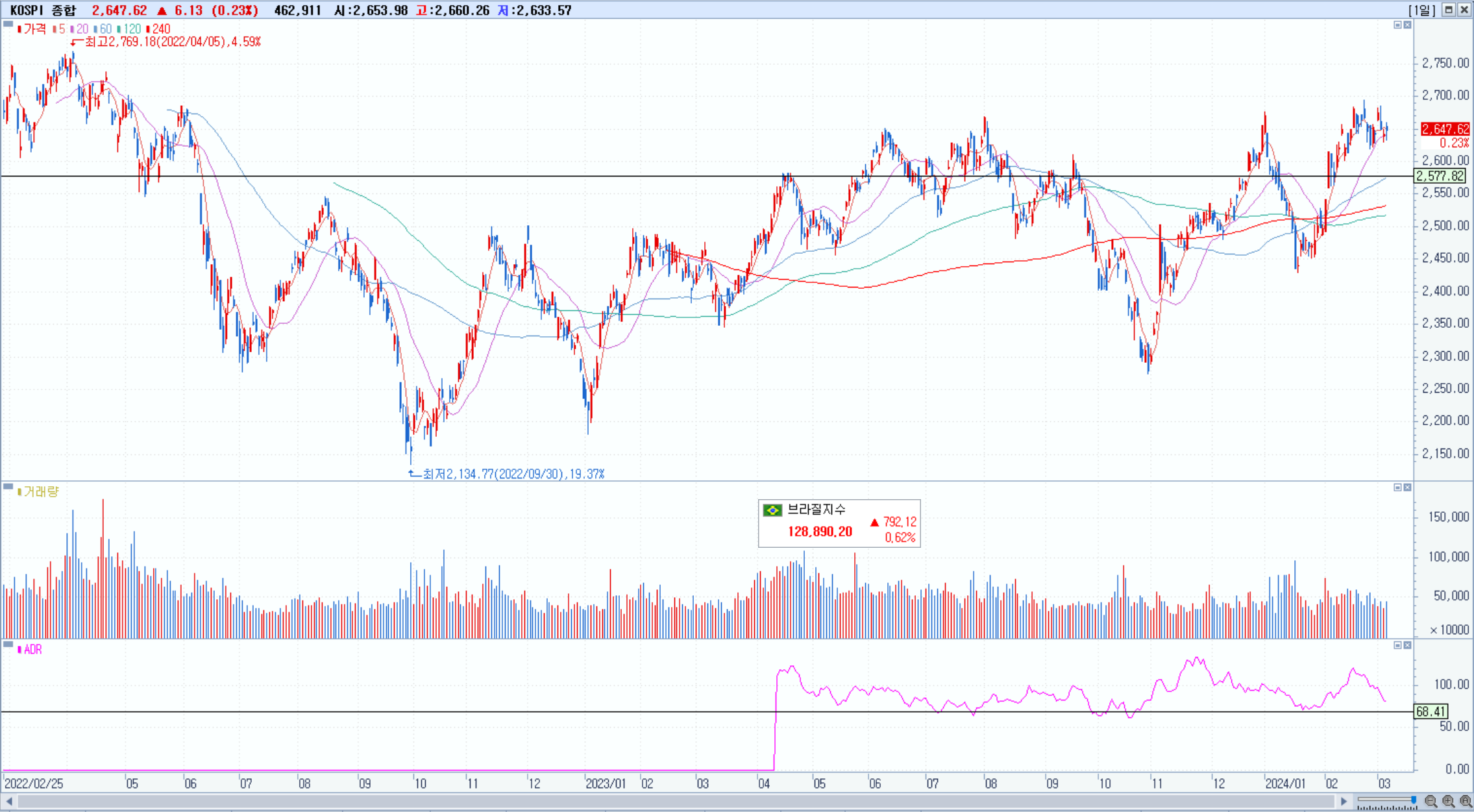Image resolution: width=1474 pixels, height=812 pixels.
Task: Select the ADR indicator label
Action: coord(32,650)
